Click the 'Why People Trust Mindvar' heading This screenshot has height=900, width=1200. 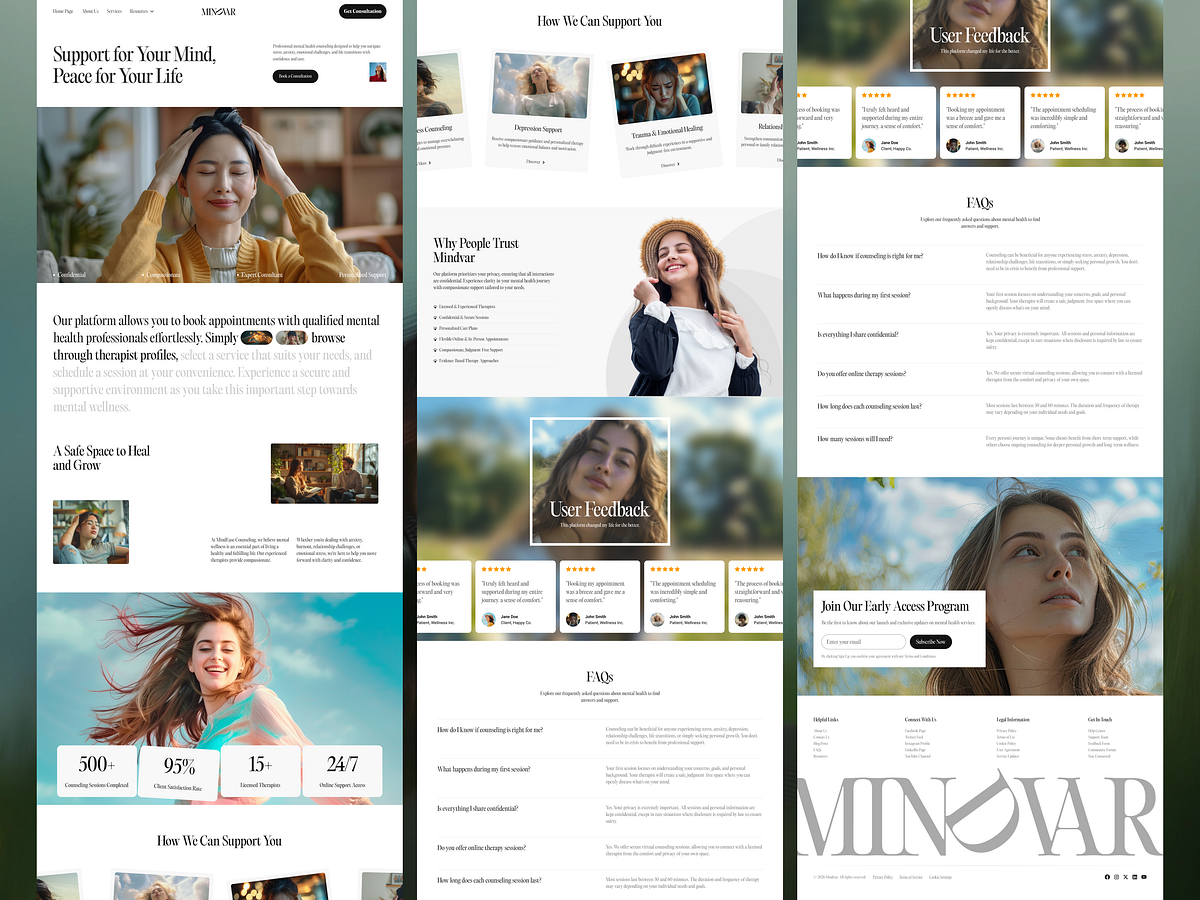click(x=476, y=250)
